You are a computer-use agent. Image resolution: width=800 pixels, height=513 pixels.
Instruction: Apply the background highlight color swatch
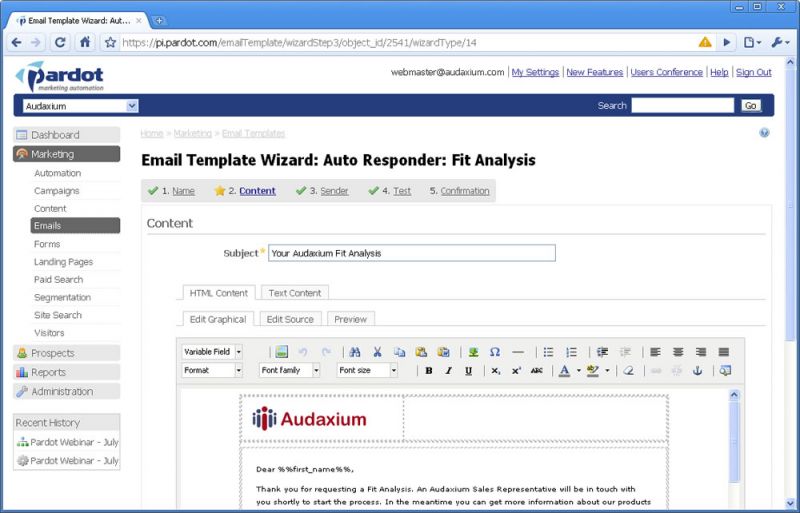pos(593,371)
